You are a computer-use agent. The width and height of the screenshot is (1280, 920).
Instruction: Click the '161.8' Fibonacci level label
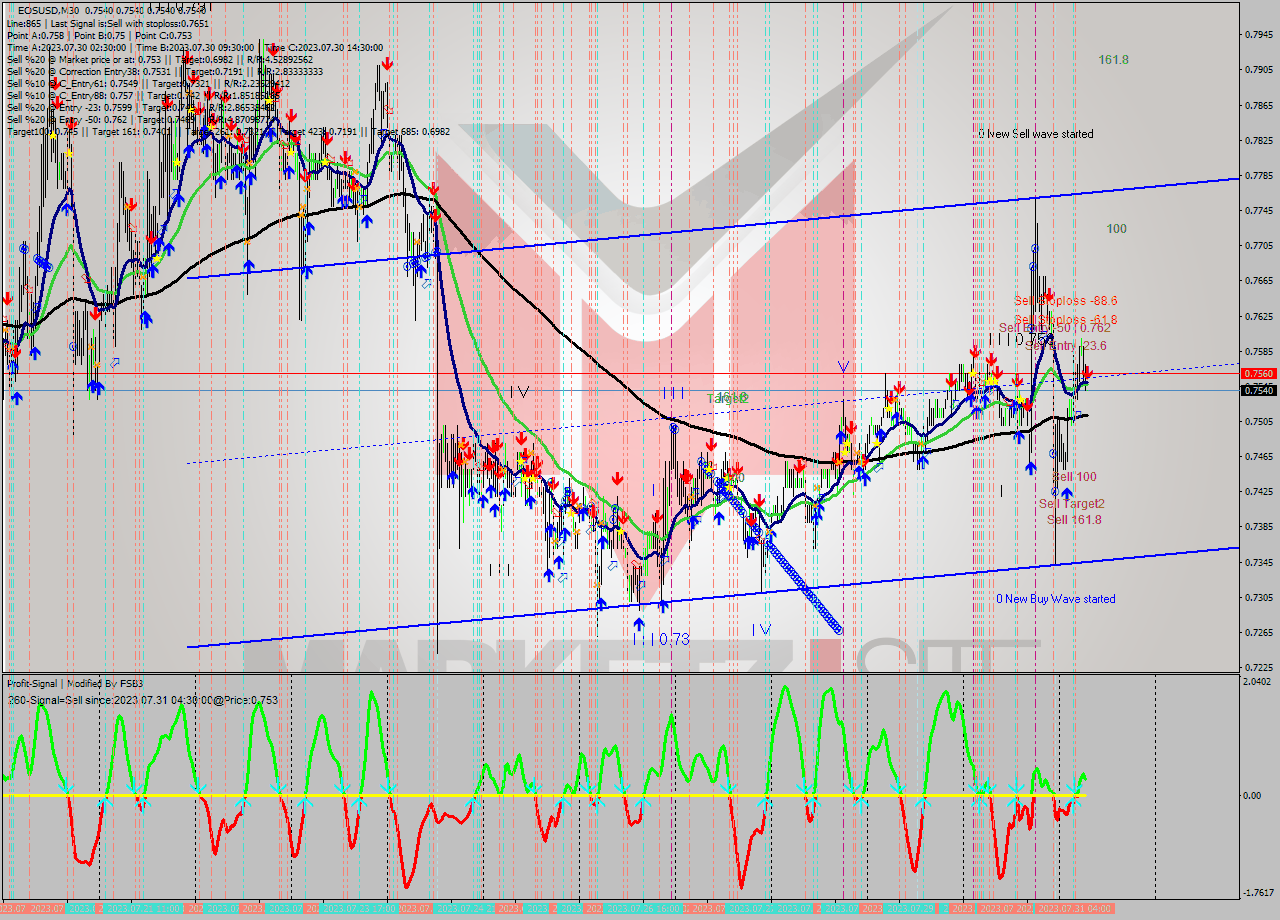tap(1113, 60)
